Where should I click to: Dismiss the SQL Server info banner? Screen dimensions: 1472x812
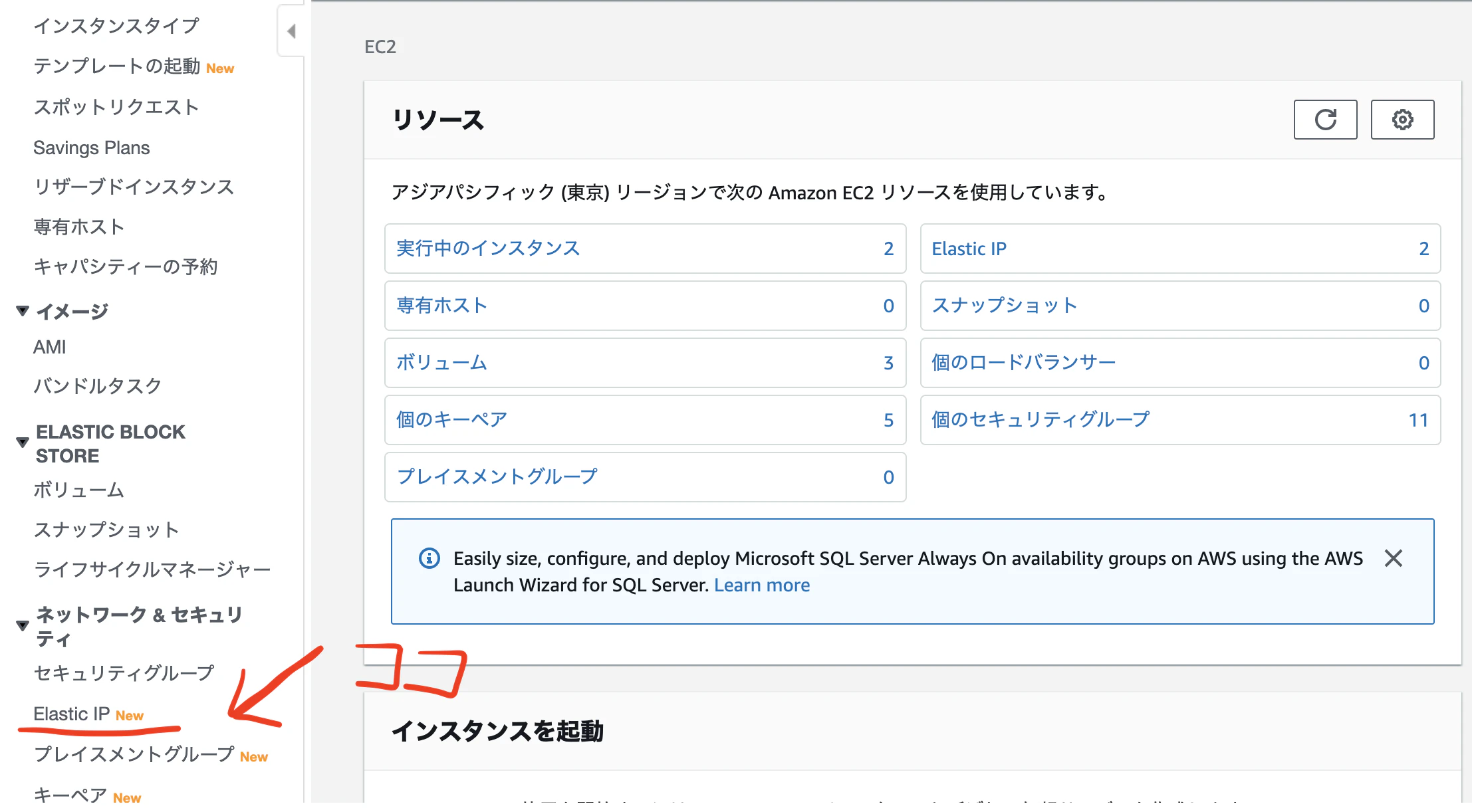coord(1394,558)
